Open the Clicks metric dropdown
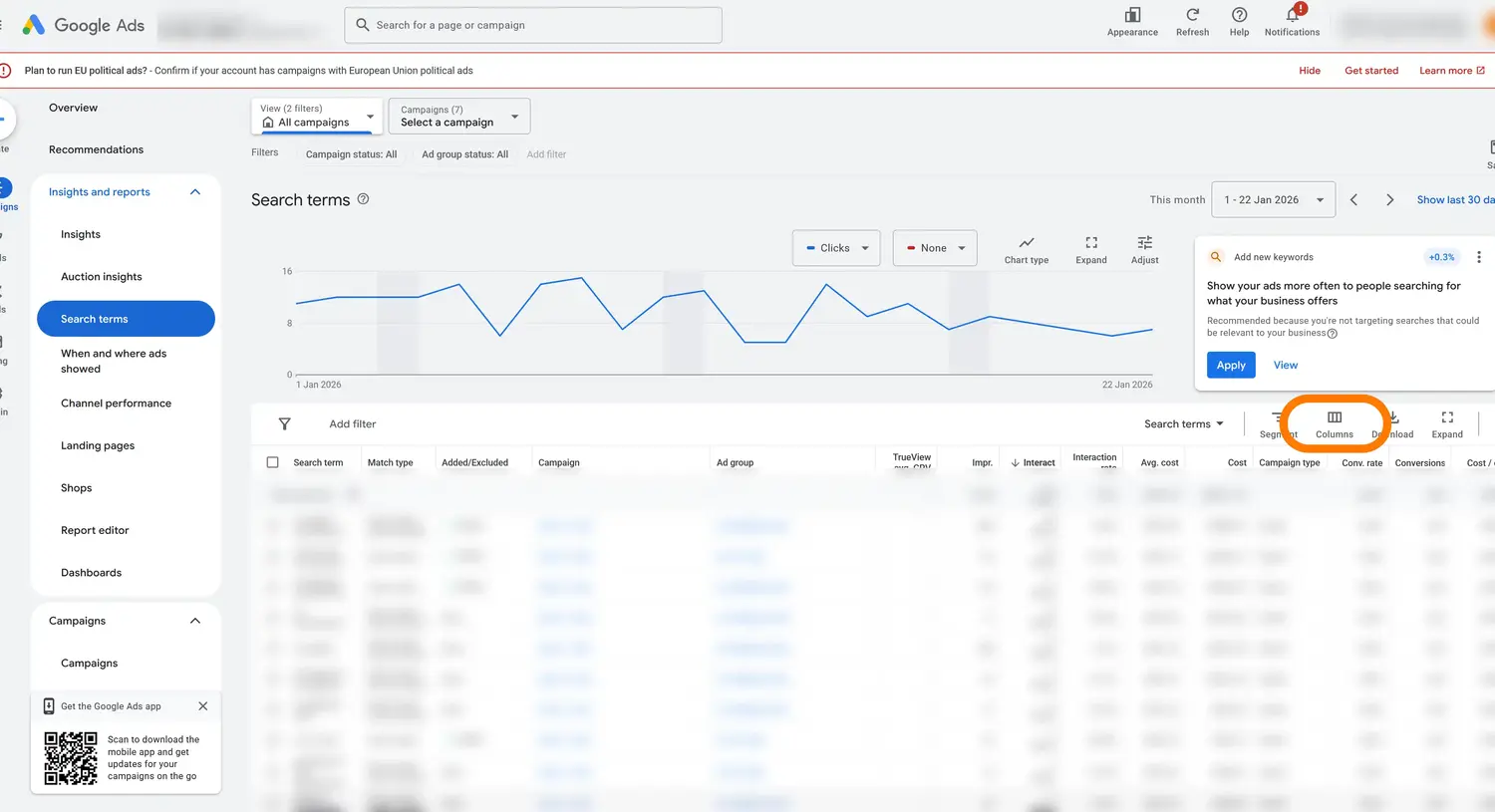The height and width of the screenshot is (812, 1495). [835, 248]
